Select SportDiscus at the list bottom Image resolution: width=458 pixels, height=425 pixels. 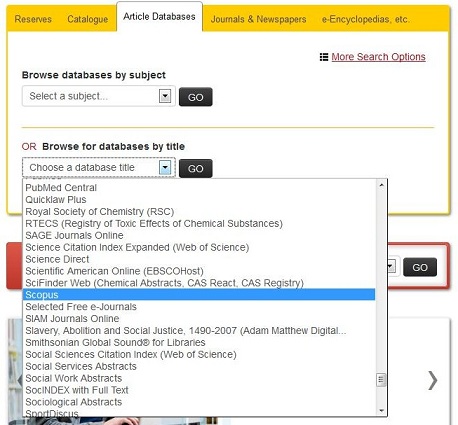pos(199,413)
